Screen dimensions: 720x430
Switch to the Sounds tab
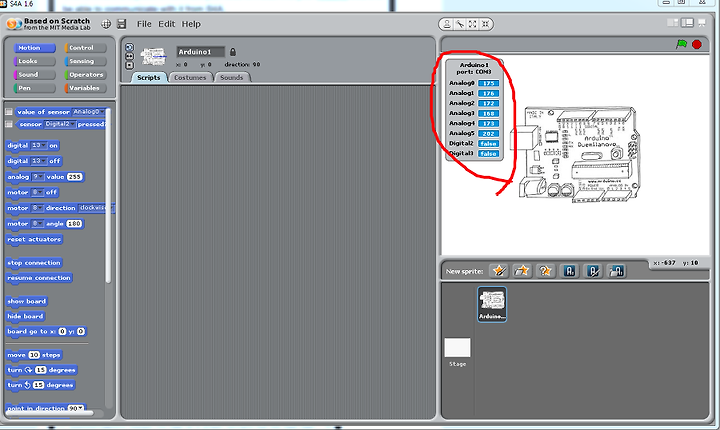click(x=231, y=78)
